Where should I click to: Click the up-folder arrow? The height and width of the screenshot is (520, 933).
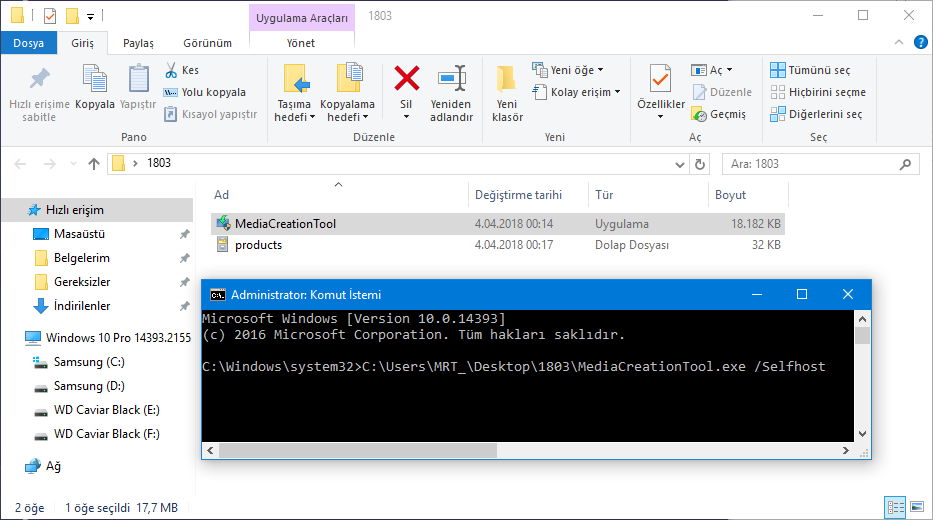click(x=93, y=164)
